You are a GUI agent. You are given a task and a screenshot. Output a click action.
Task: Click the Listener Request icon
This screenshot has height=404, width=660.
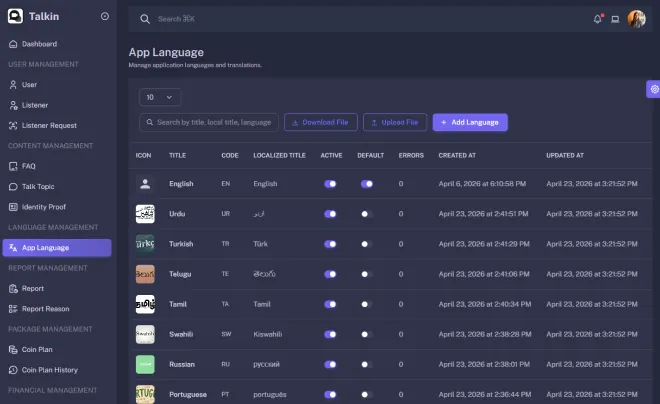pos(13,125)
